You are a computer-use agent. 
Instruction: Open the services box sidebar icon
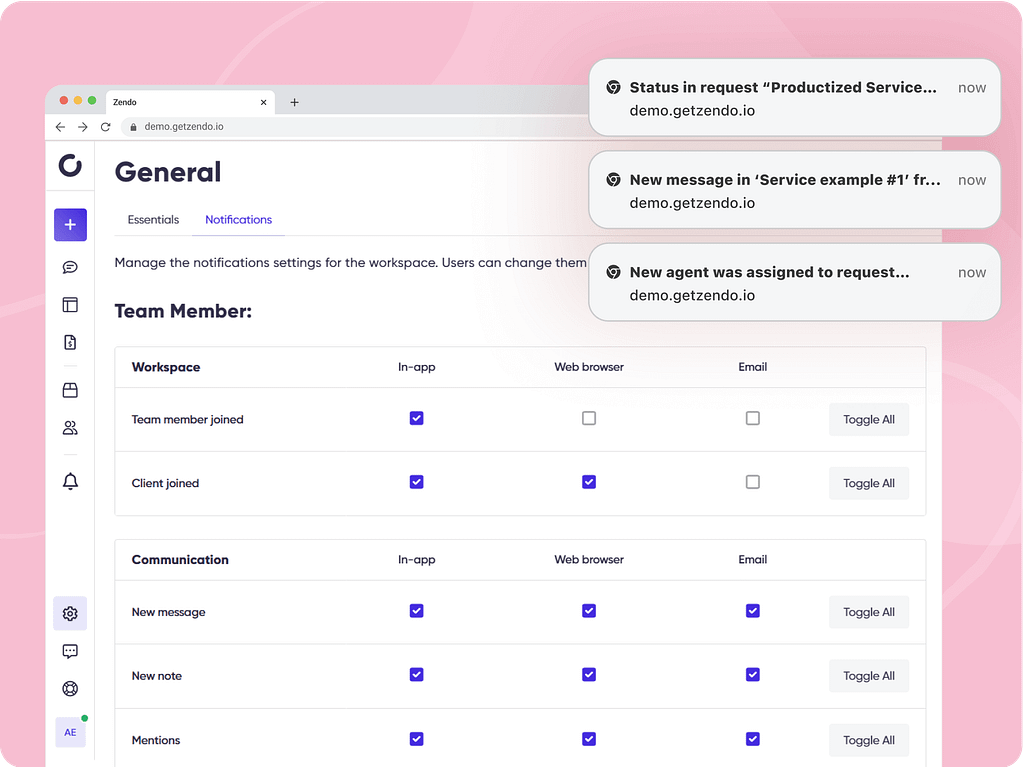point(70,390)
